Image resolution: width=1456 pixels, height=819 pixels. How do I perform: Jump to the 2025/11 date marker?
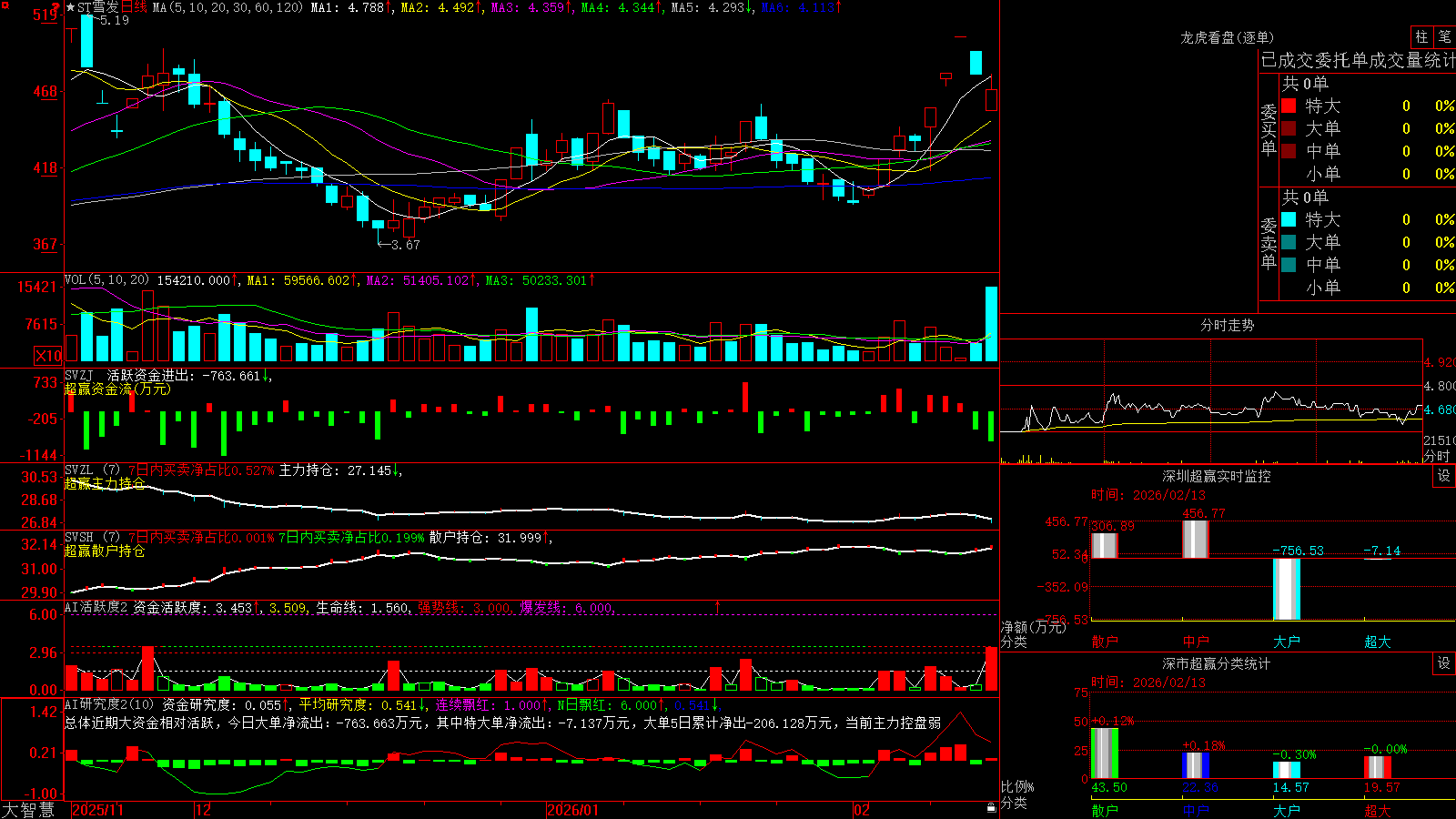(97, 810)
